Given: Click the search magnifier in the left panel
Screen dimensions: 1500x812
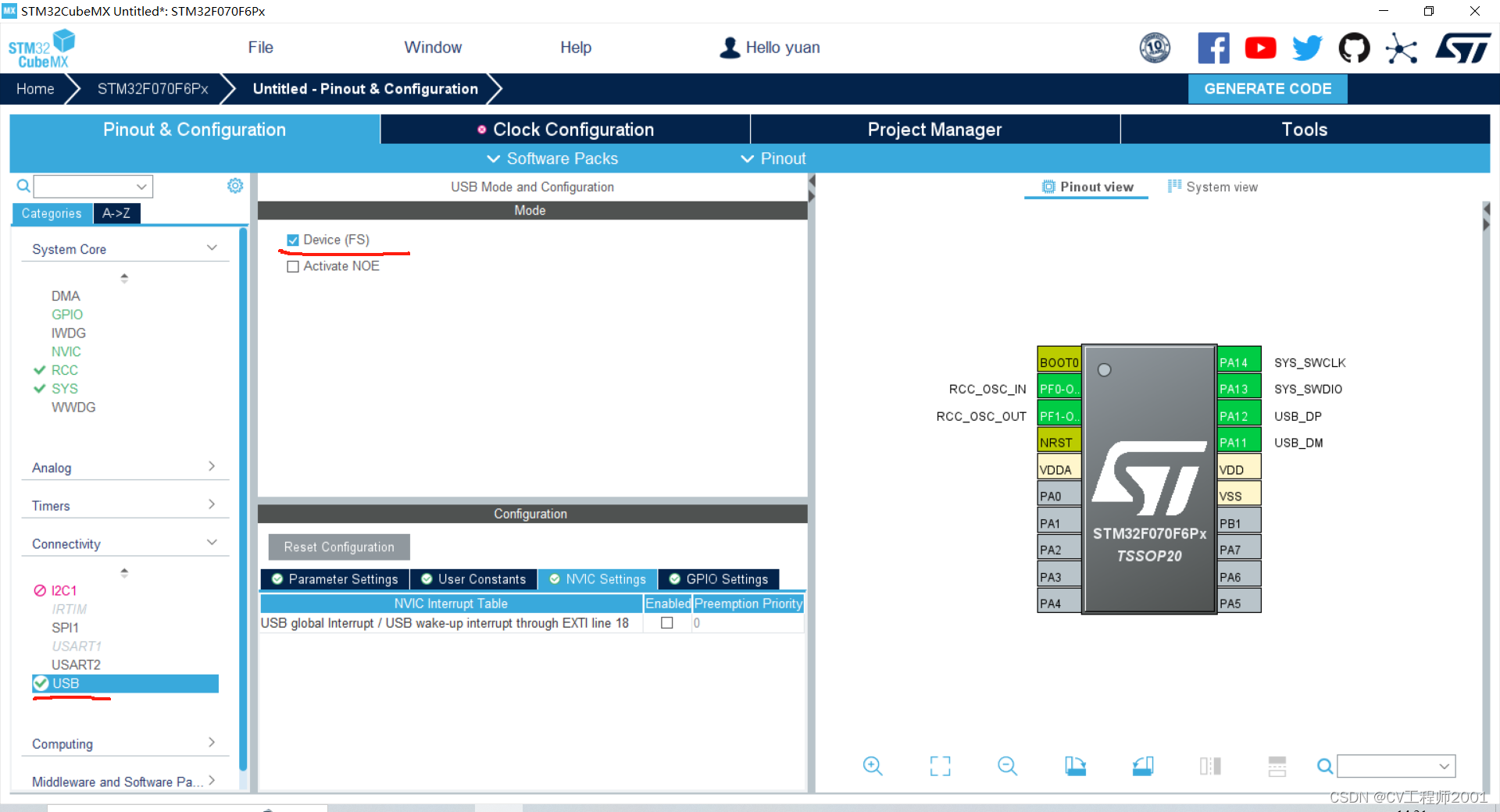Looking at the screenshot, I should (x=23, y=186).
